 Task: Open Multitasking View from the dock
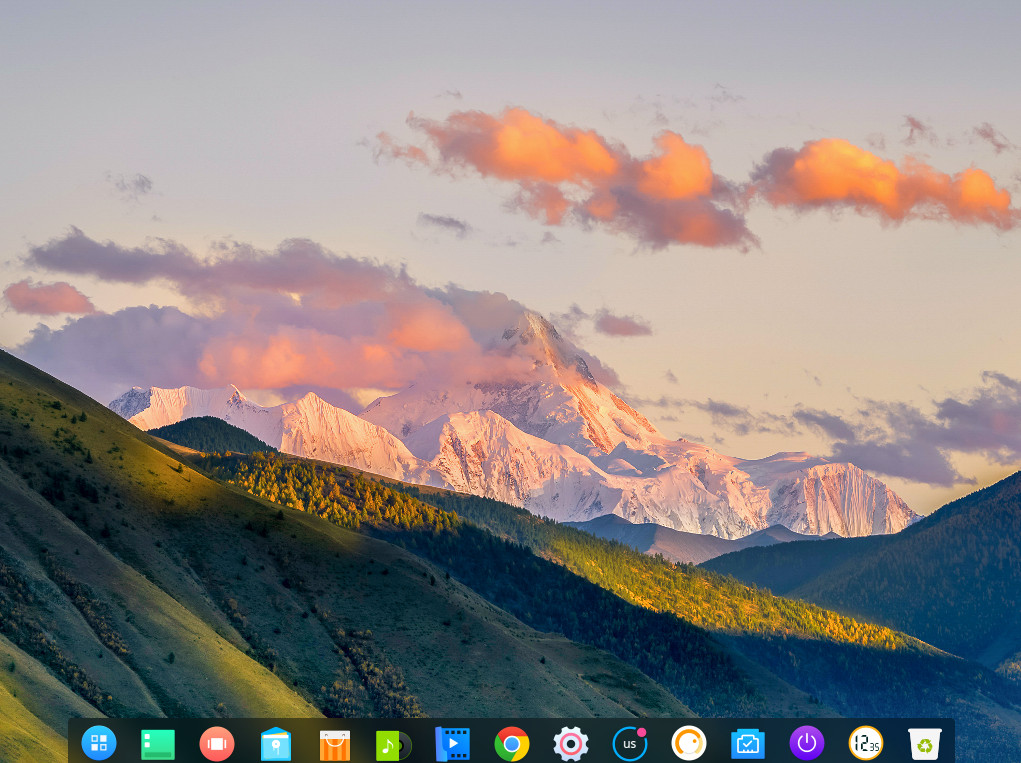(217, 744)
